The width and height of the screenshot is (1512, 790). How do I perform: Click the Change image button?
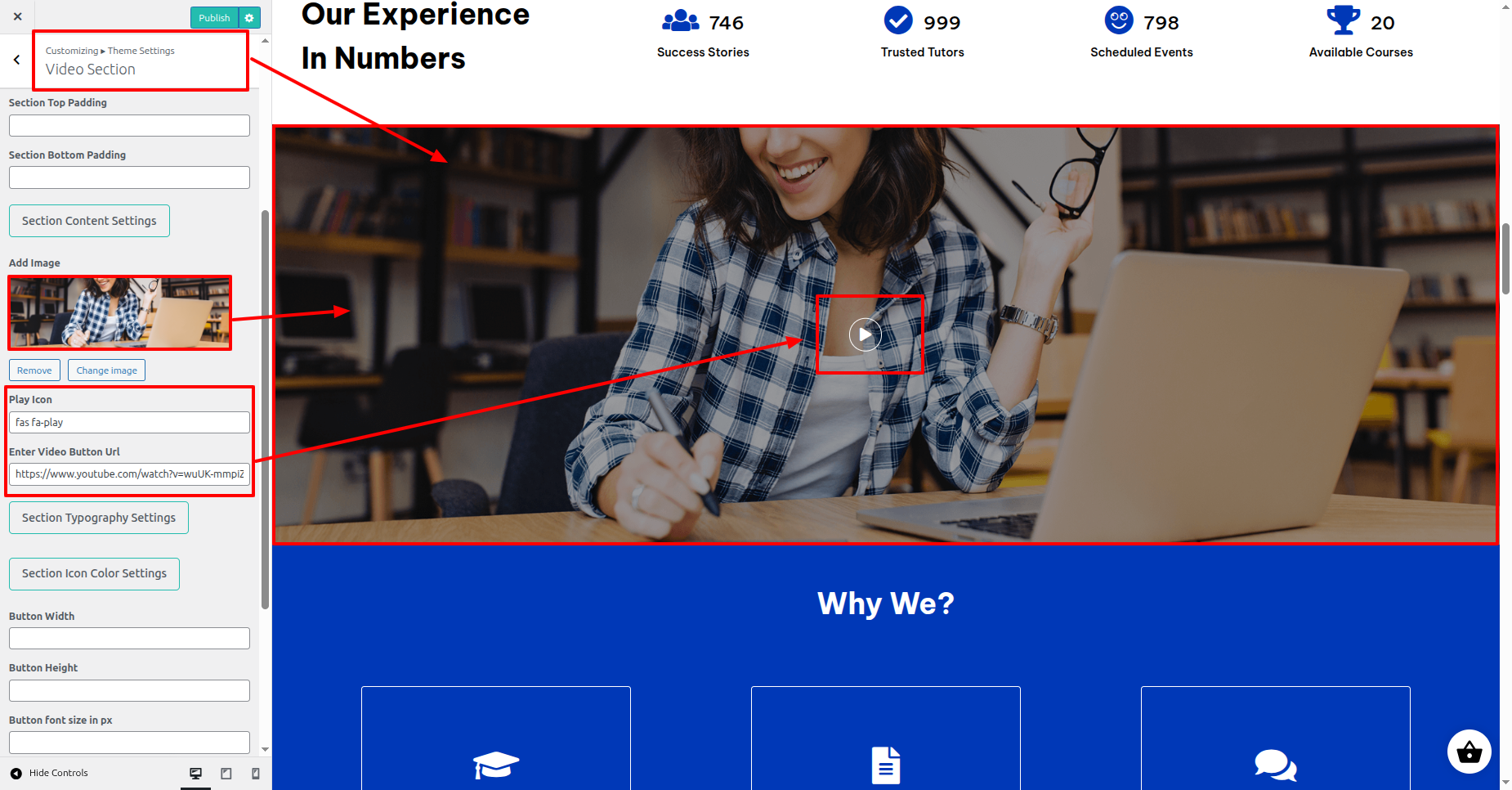coord(107,370)
